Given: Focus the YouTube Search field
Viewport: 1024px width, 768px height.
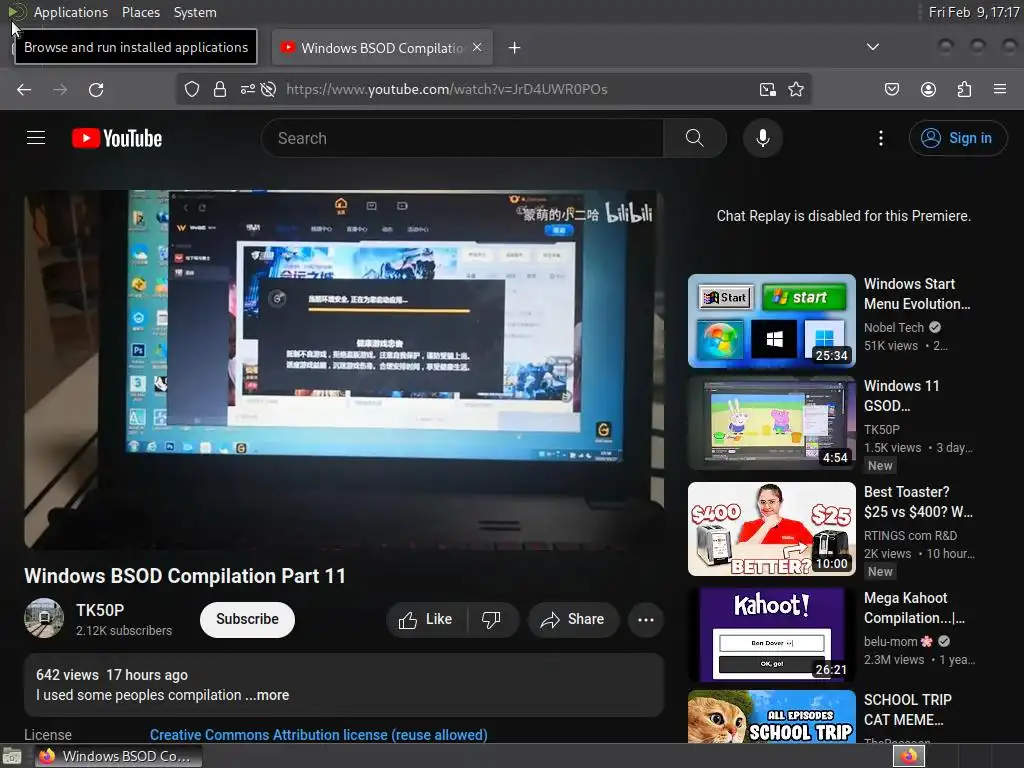Looking at the screenshot, I should point(462,138).
